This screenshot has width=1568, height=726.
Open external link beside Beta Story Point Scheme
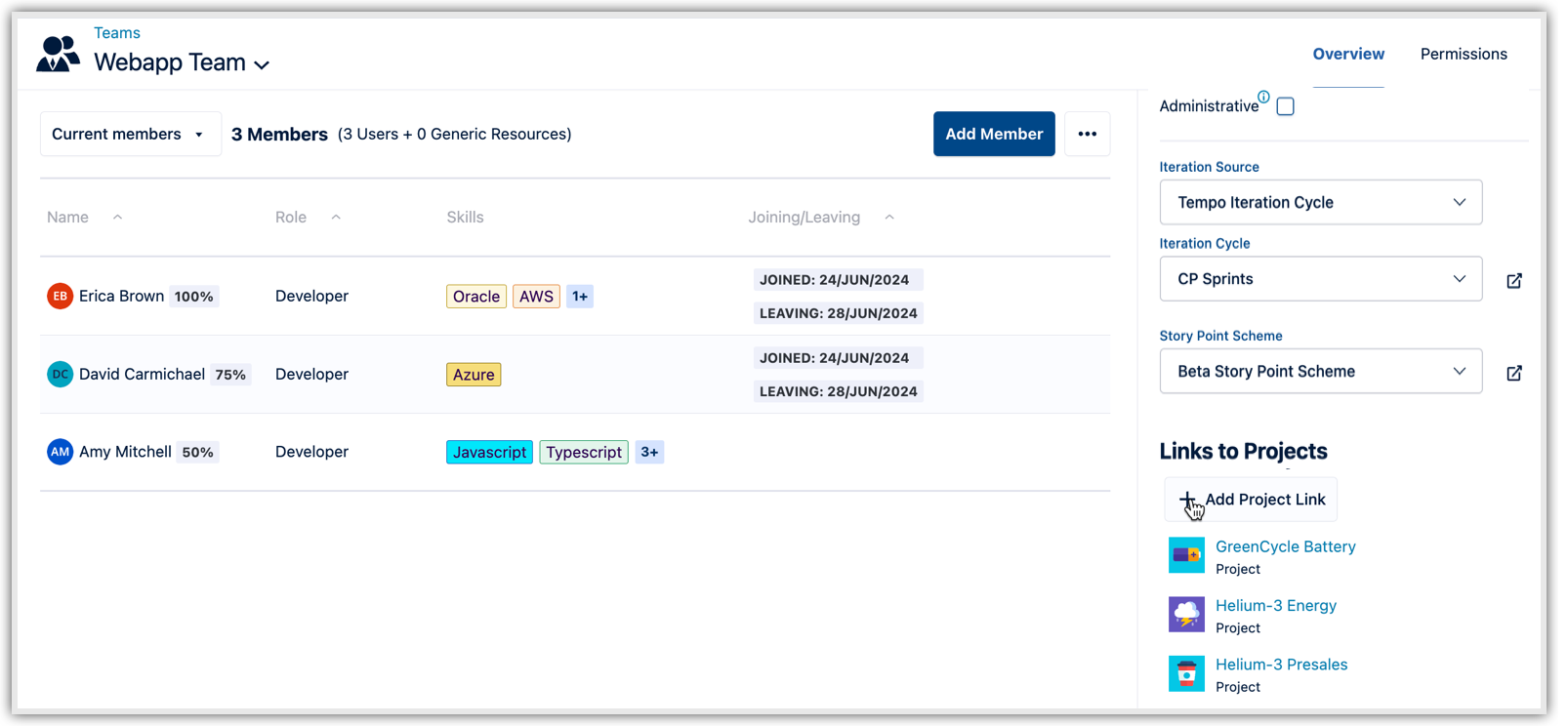(1514, 374)
